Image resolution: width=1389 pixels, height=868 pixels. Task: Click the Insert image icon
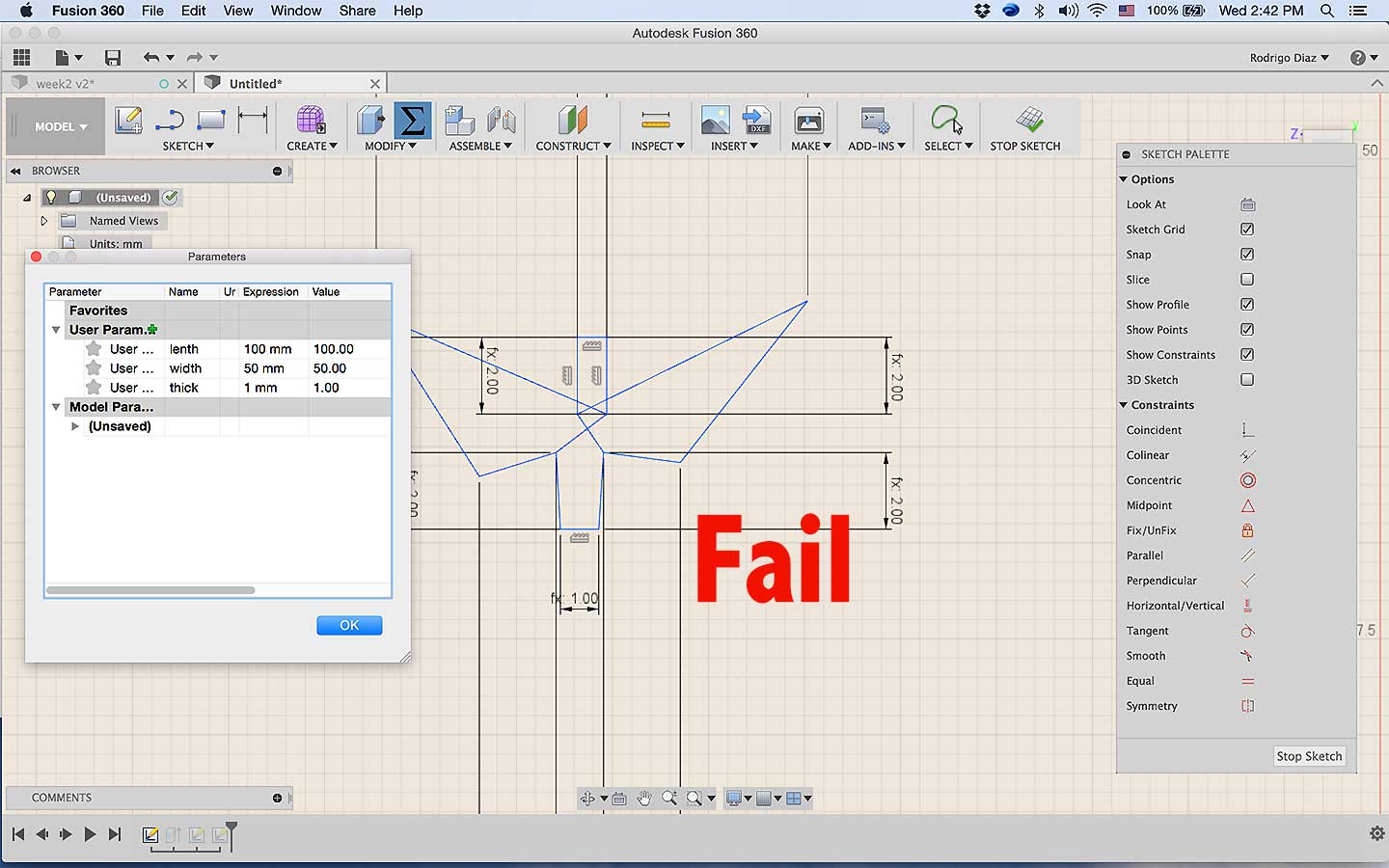716,121
